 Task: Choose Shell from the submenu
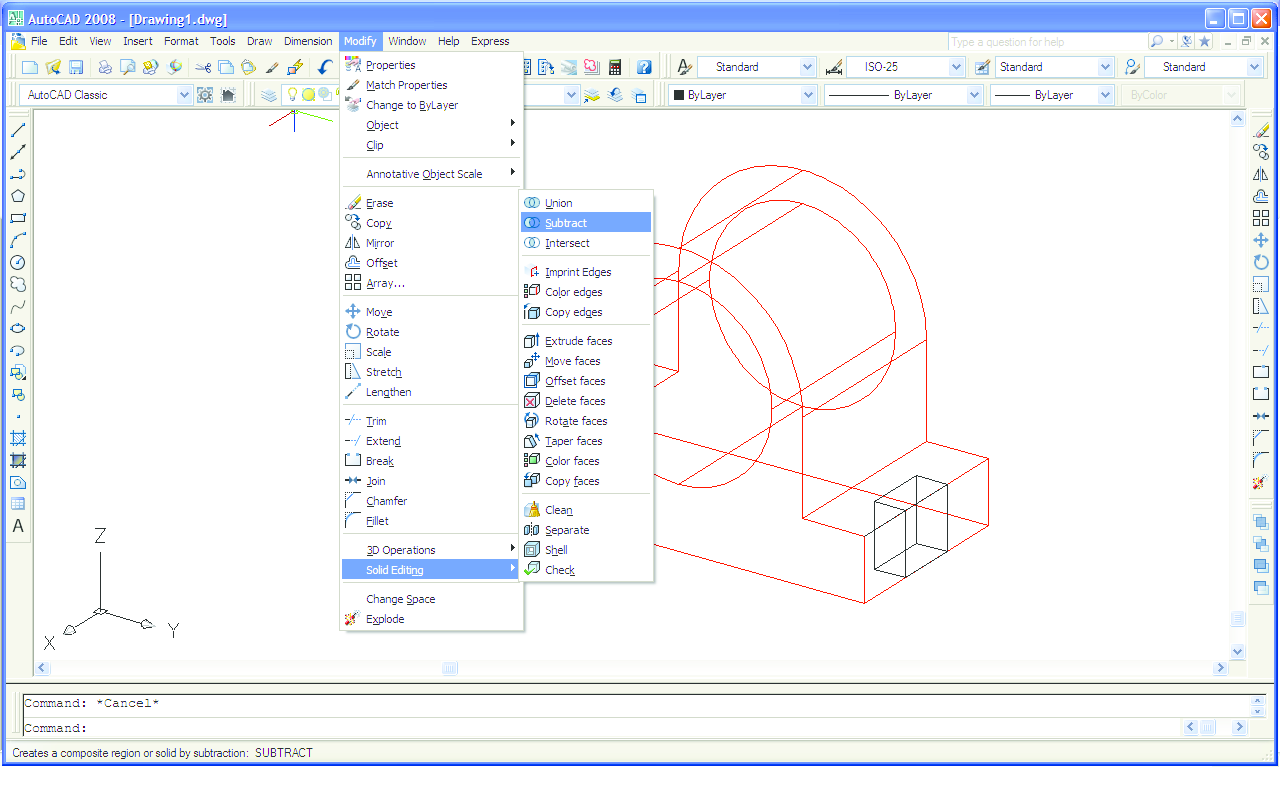pos(587,550)
